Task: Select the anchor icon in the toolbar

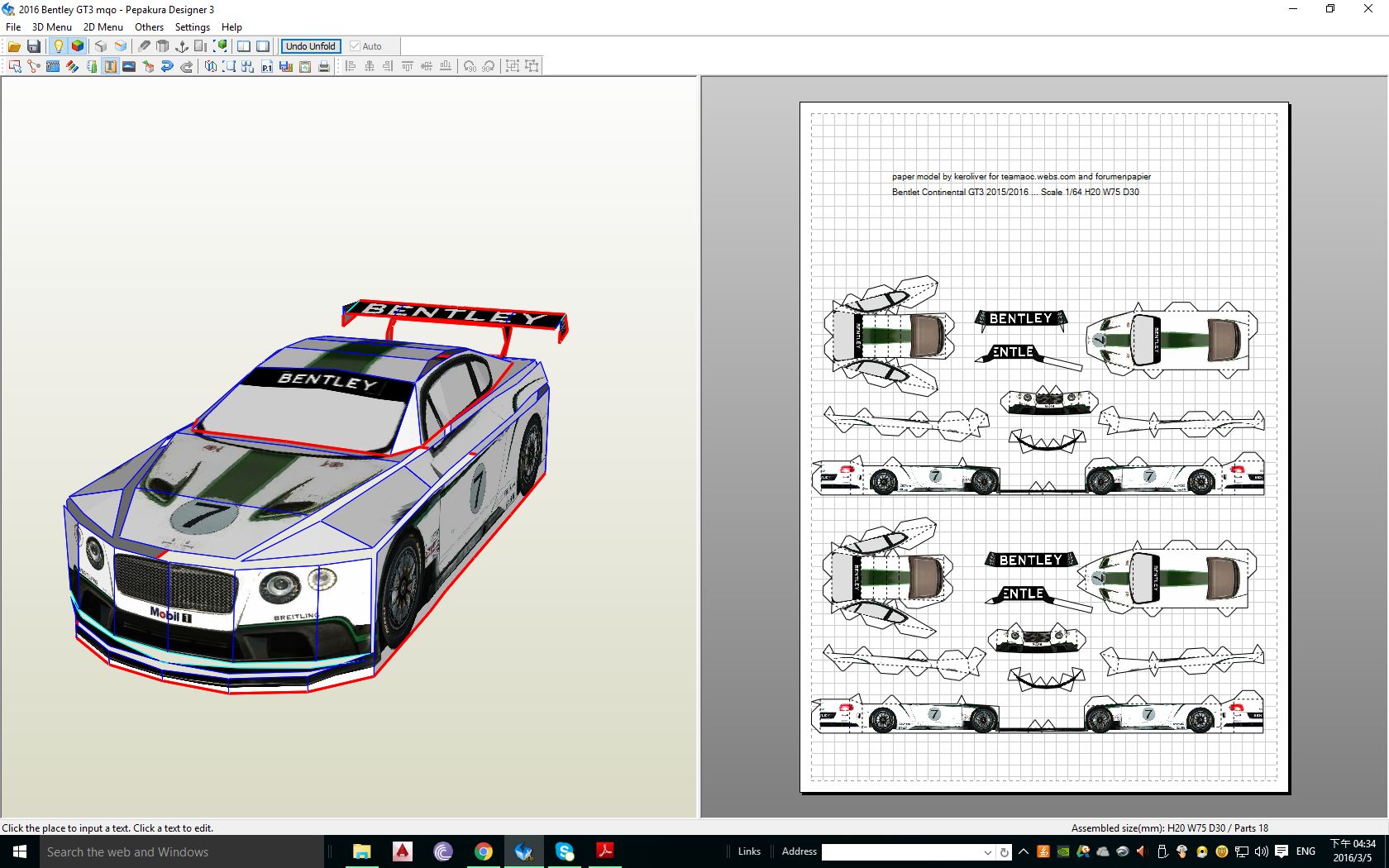Action: [x=182, y=46]
